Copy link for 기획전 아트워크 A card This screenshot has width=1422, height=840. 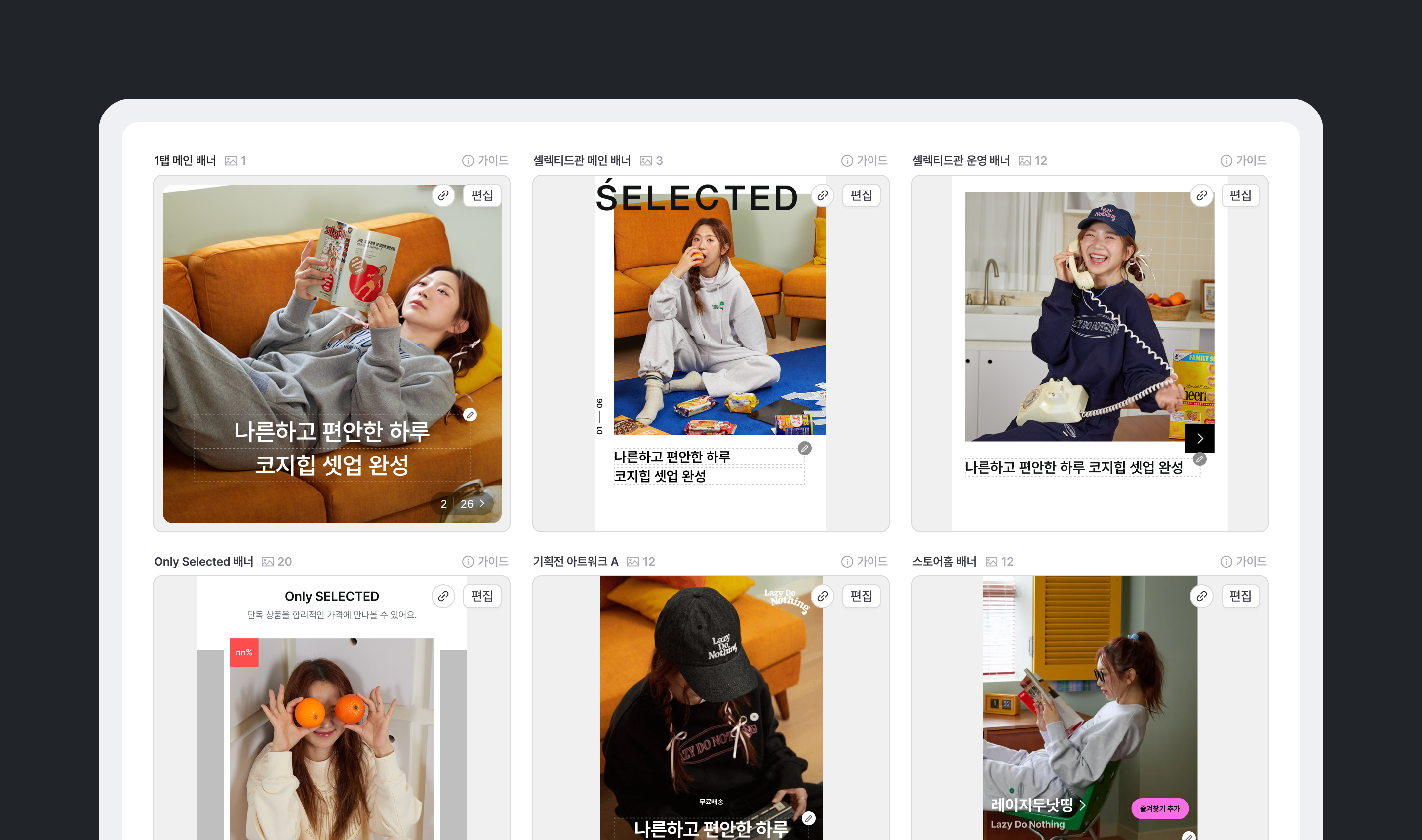(822, 596)
